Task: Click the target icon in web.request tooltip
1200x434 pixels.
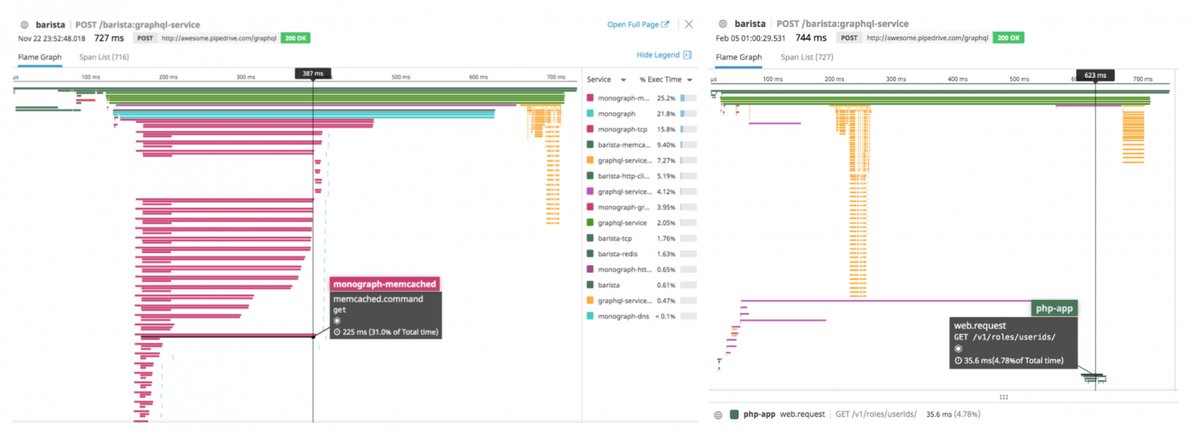Action: point(959,349)
